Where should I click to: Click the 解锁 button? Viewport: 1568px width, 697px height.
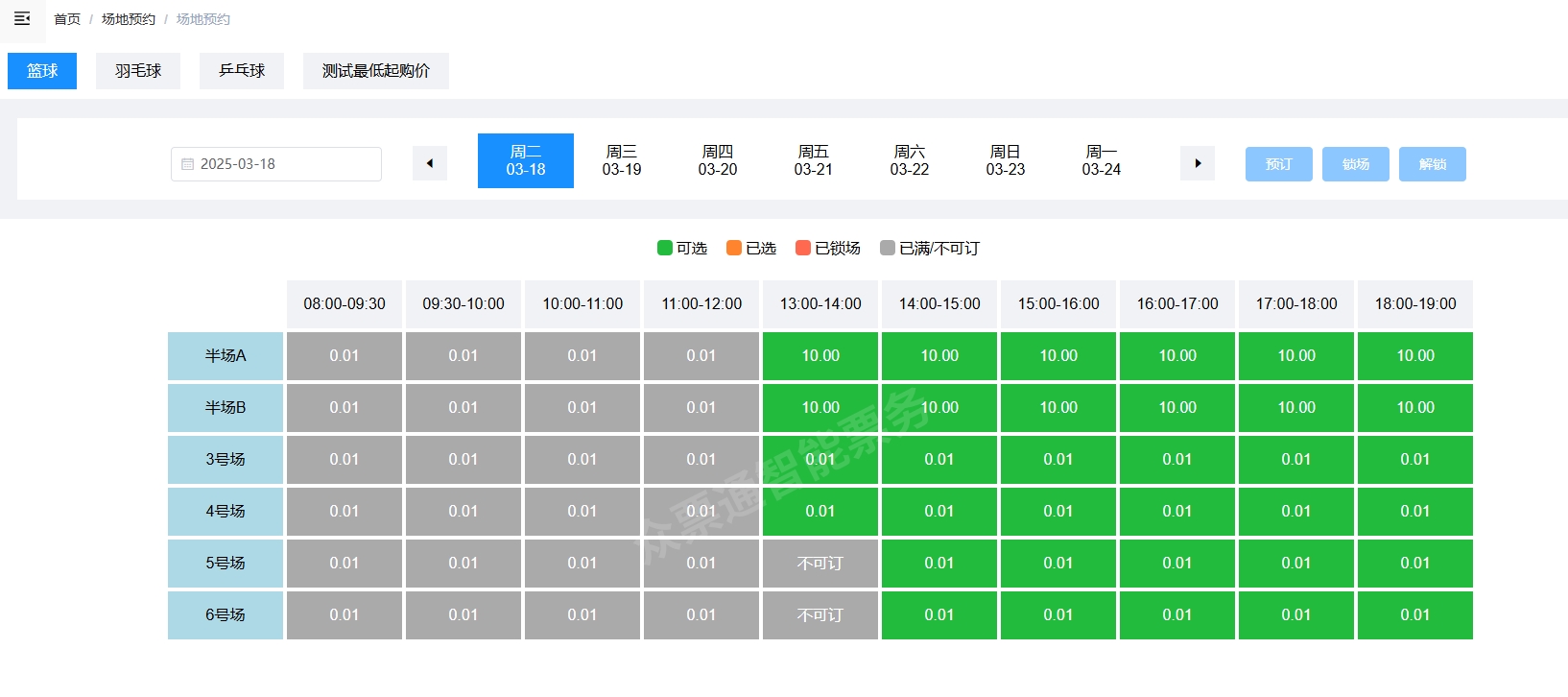[1433, 164]
